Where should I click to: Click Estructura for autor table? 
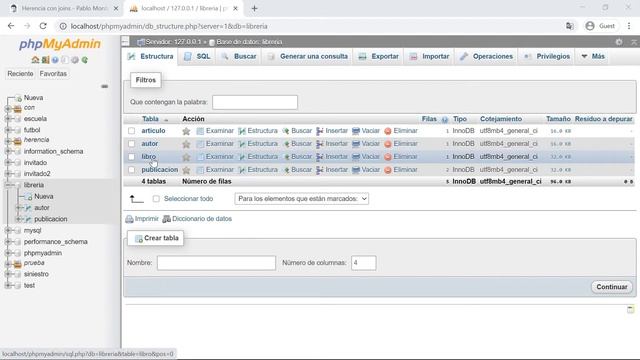point(258,144)
